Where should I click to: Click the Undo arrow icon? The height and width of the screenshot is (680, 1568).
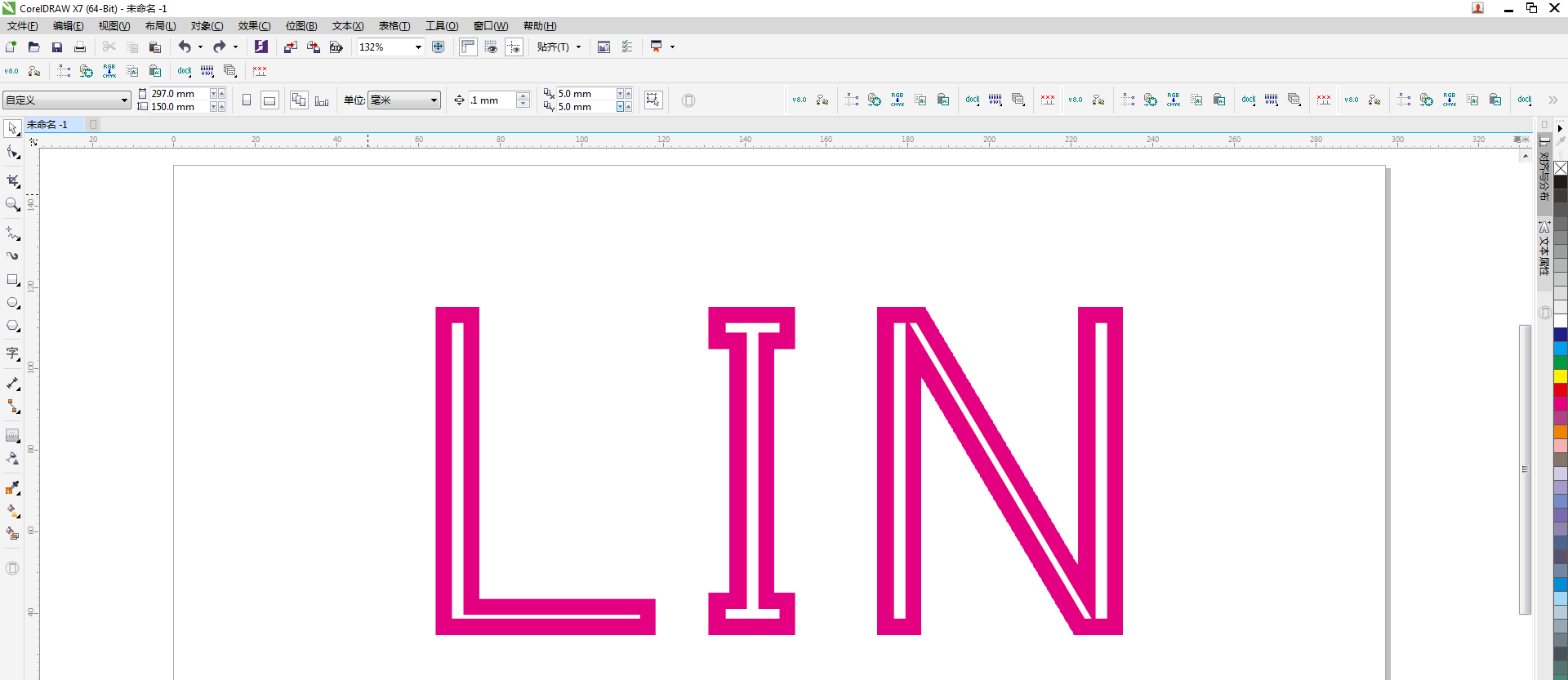tap(185, 47)
